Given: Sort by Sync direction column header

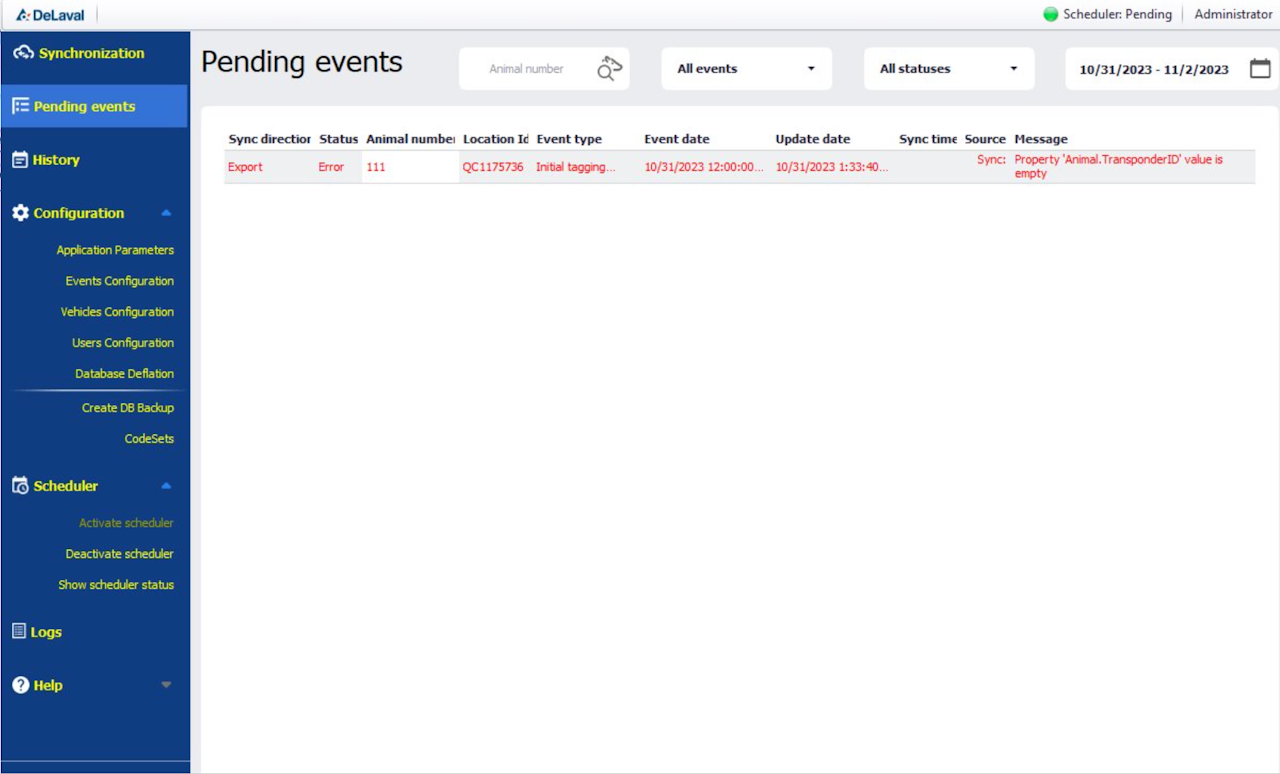Looking at the screenshot, I should coord(270,139).
